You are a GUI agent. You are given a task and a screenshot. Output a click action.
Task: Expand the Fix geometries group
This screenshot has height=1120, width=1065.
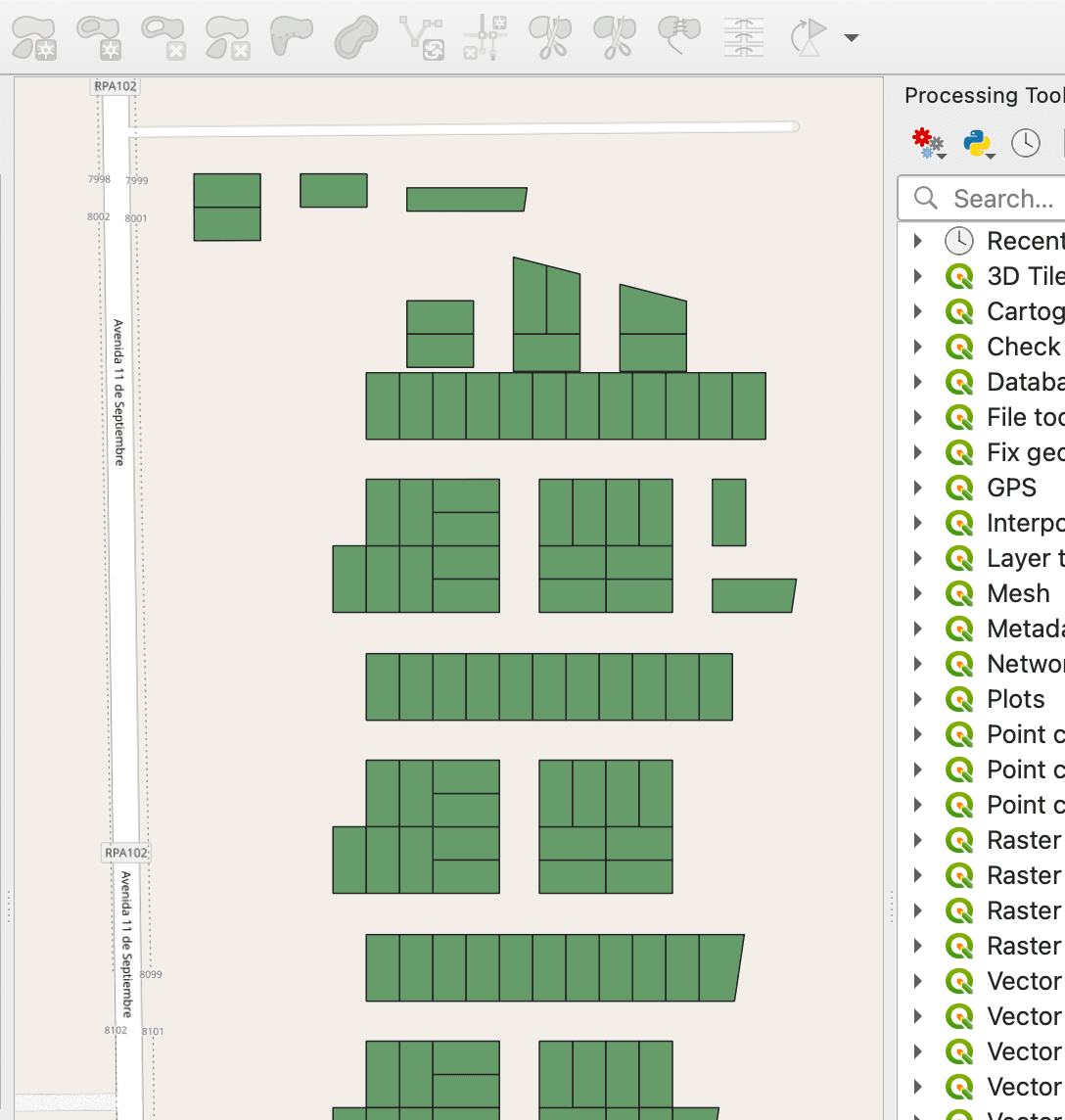(917, 451)
